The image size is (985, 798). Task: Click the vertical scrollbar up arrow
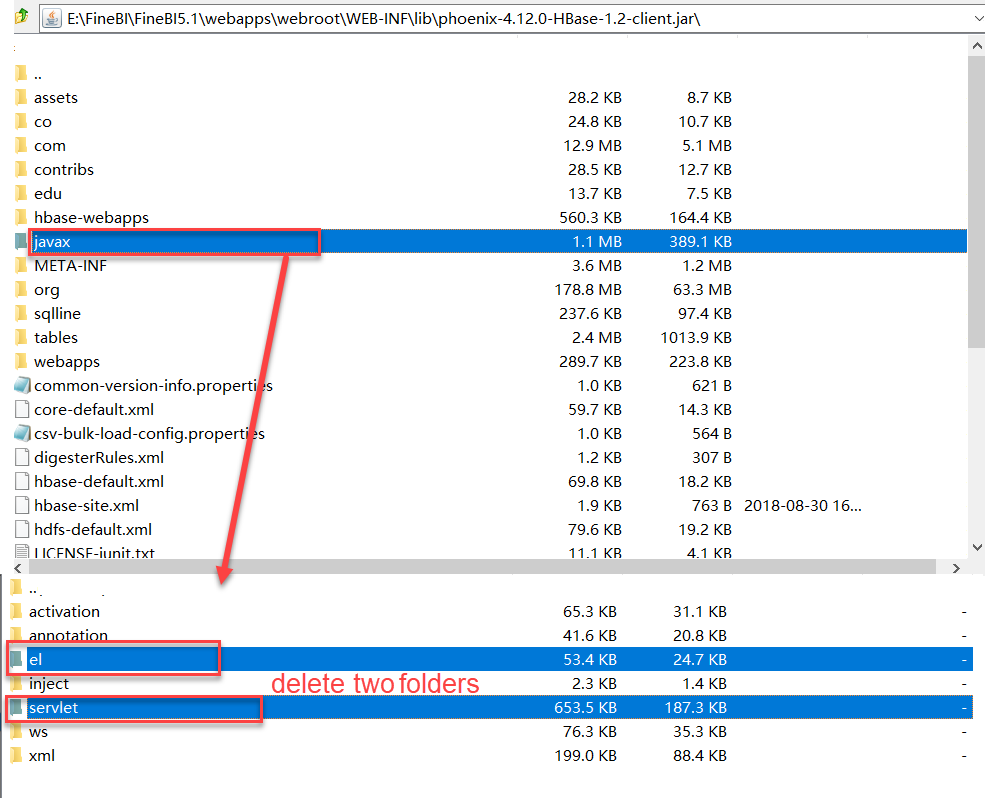pyautogui.click(x=977, y=45)
